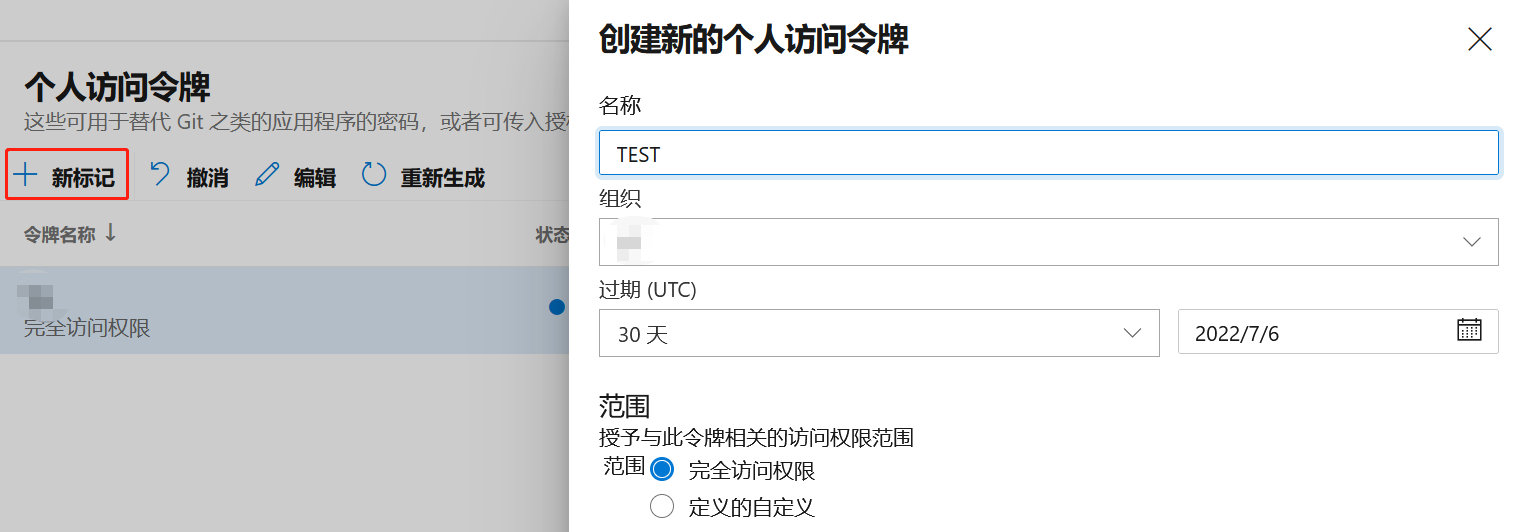Click the 重新生成 toolbar button

[423, 177]
